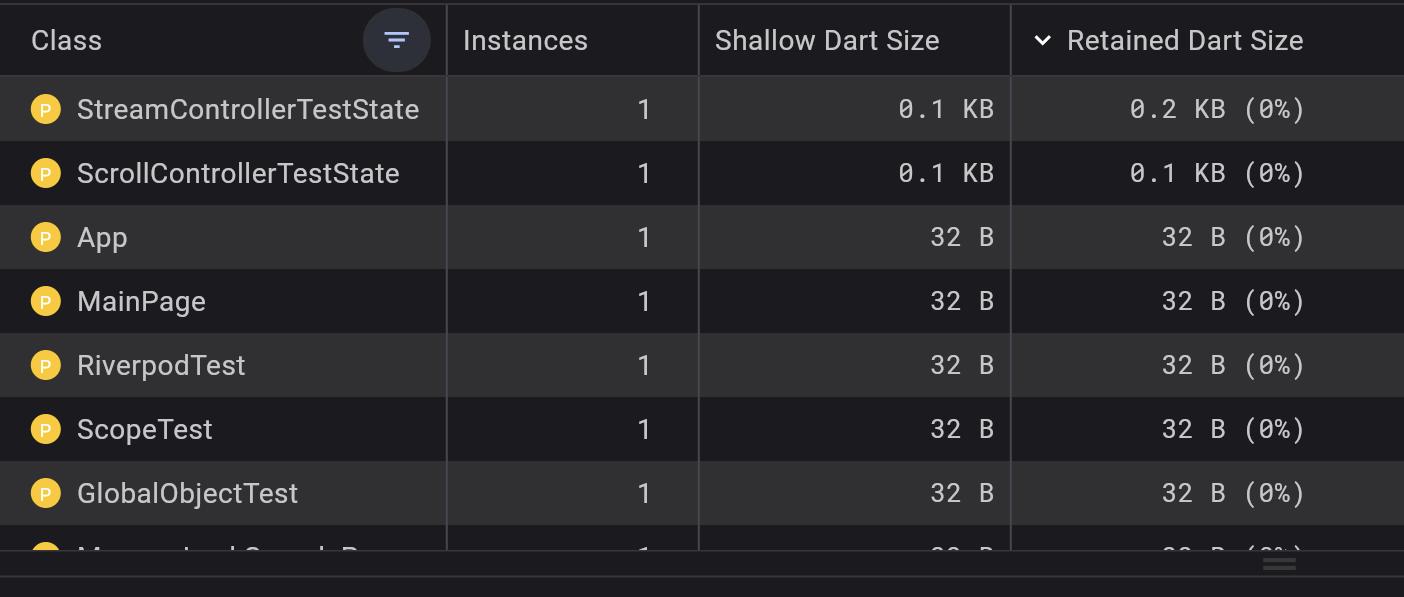1404x597 pixels.
Task: Select the ScrollControllerTestState class name
Action: [238, 173]
